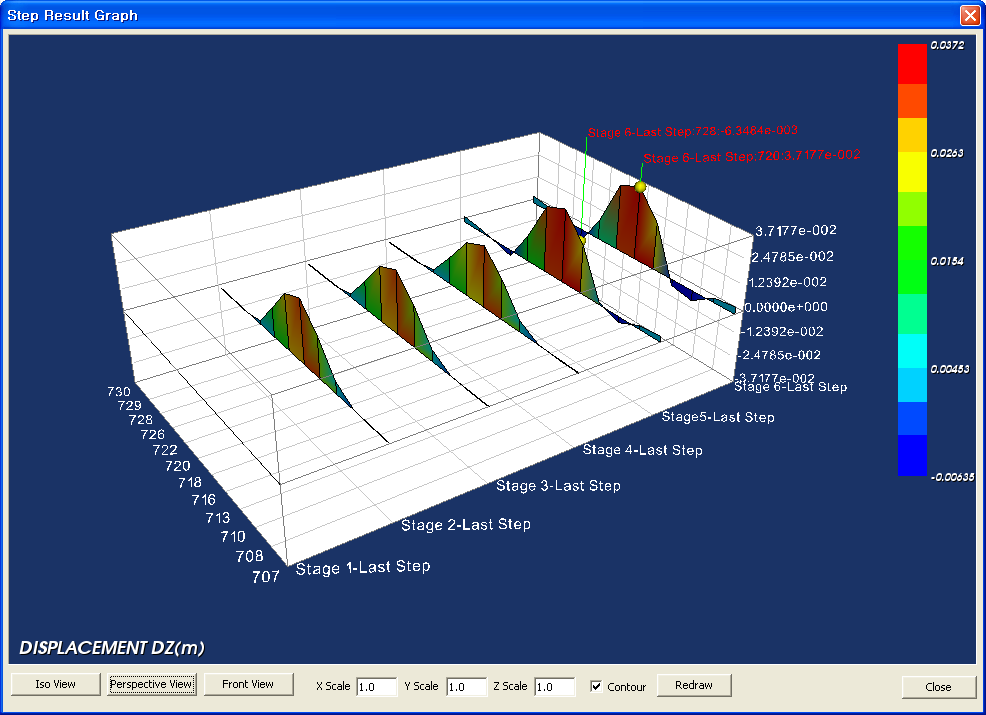Click the DISPLACEMENT DZ(m) title text
This screenshot has width=986, height=715.
point(112,648)
